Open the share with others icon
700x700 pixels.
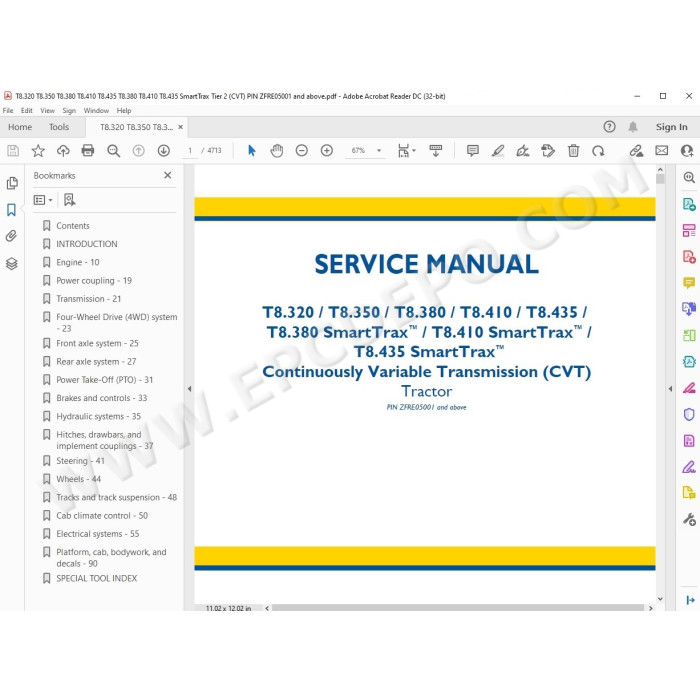pyautogui.click(x=687, y=151)
